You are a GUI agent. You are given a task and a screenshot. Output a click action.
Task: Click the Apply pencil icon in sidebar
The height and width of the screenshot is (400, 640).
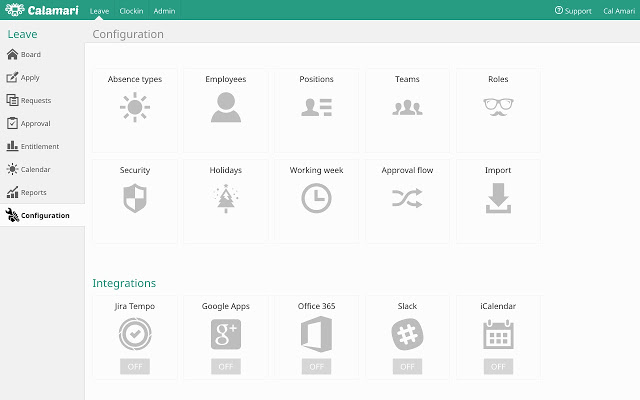[12, 77]
